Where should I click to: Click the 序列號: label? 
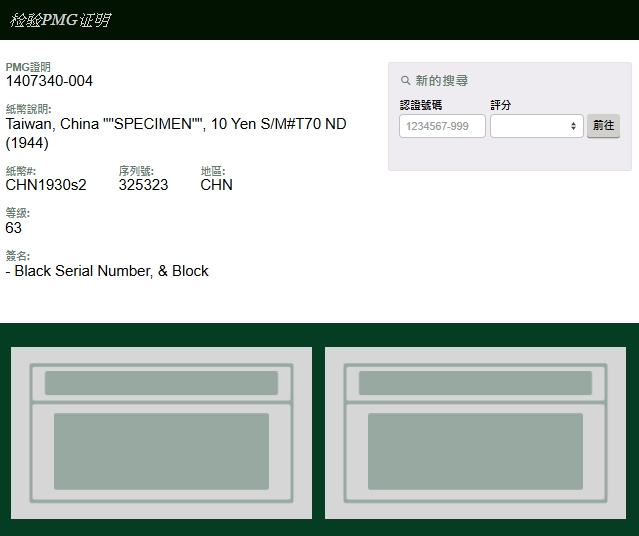pos(136,171)
